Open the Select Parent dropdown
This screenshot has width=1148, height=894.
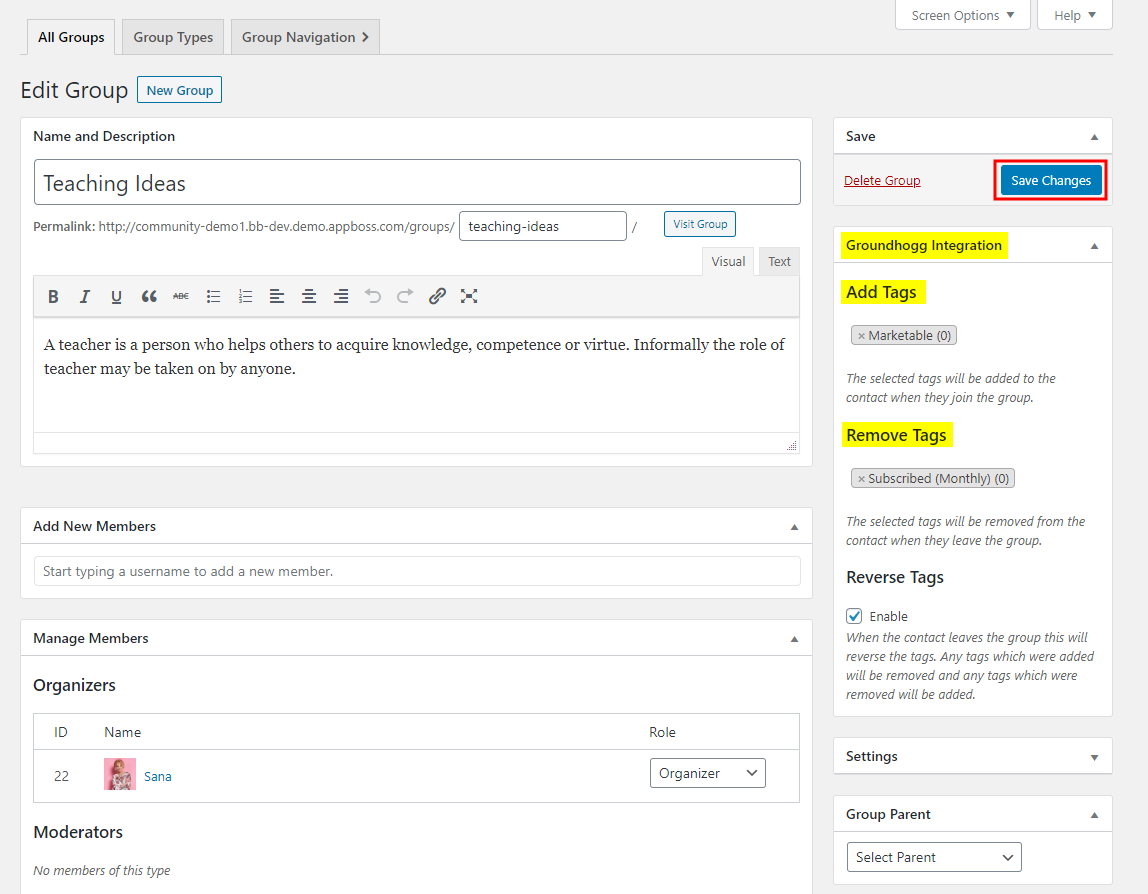tap(933, 857)
